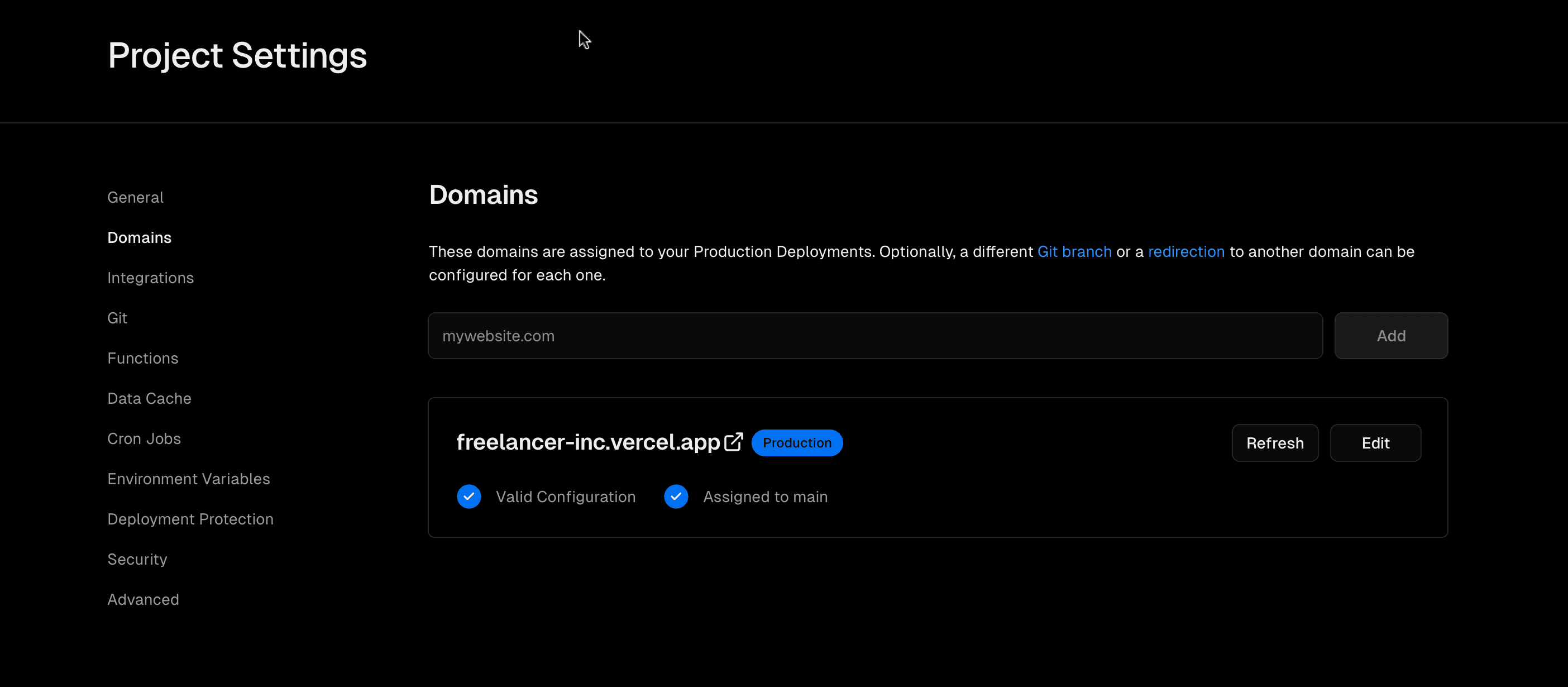Open the external link icon beside freelancer-inc.vercel.app
Screen dimensions: 1568x687
pos(734,442)
